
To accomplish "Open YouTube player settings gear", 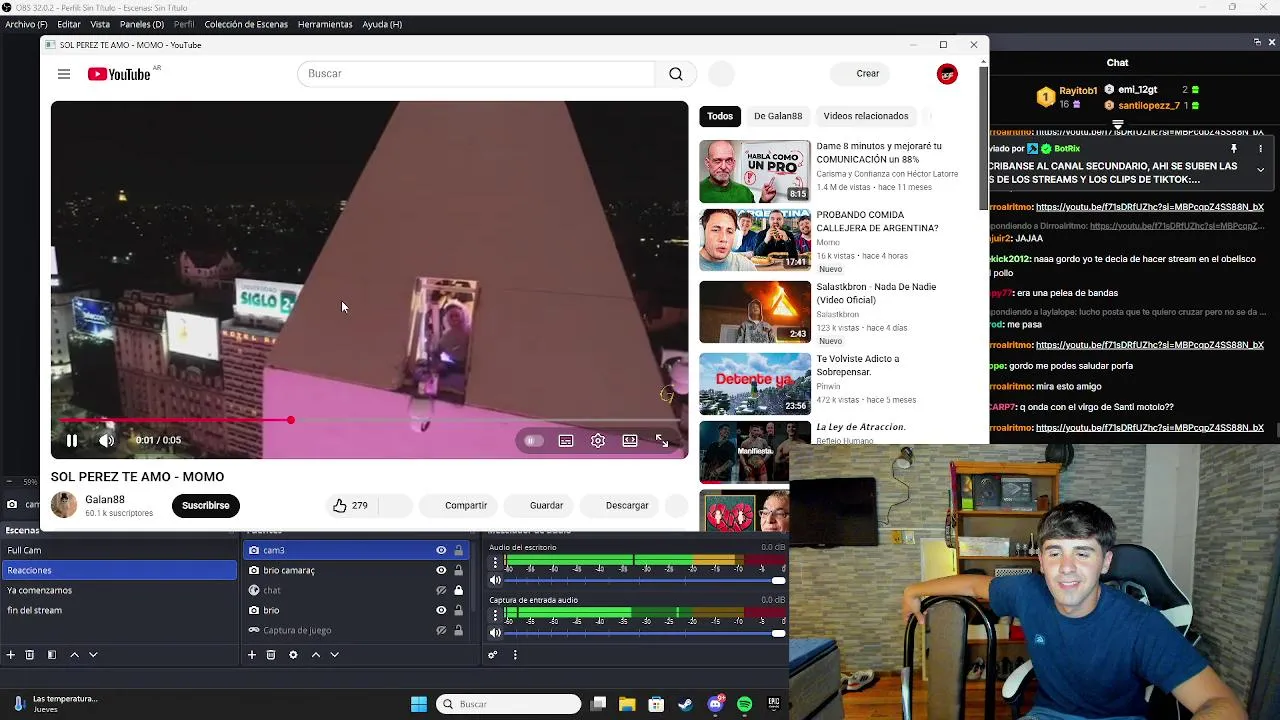I will 598,441.
